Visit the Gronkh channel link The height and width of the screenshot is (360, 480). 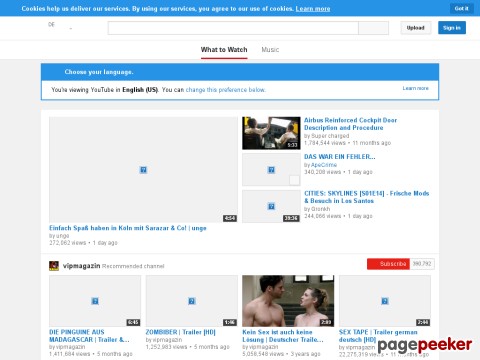[x=320, y=209]
